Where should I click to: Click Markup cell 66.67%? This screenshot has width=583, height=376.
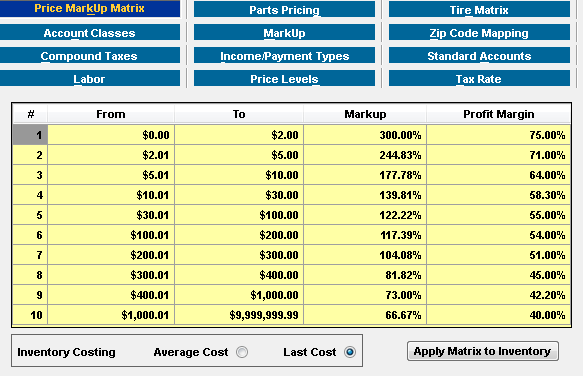(365, 315)
